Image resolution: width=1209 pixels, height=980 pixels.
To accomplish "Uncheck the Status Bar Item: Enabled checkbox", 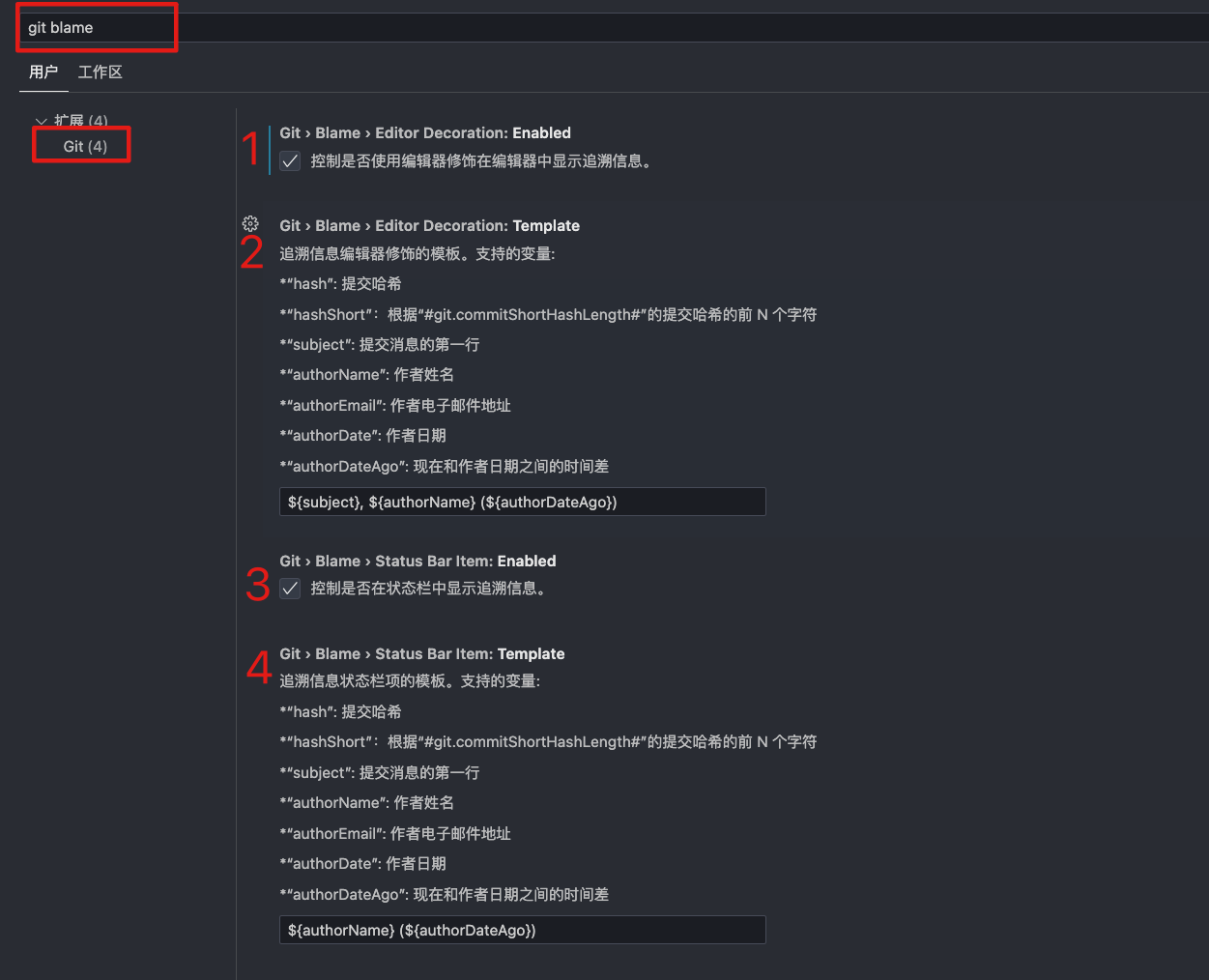I will pos(290,589).
